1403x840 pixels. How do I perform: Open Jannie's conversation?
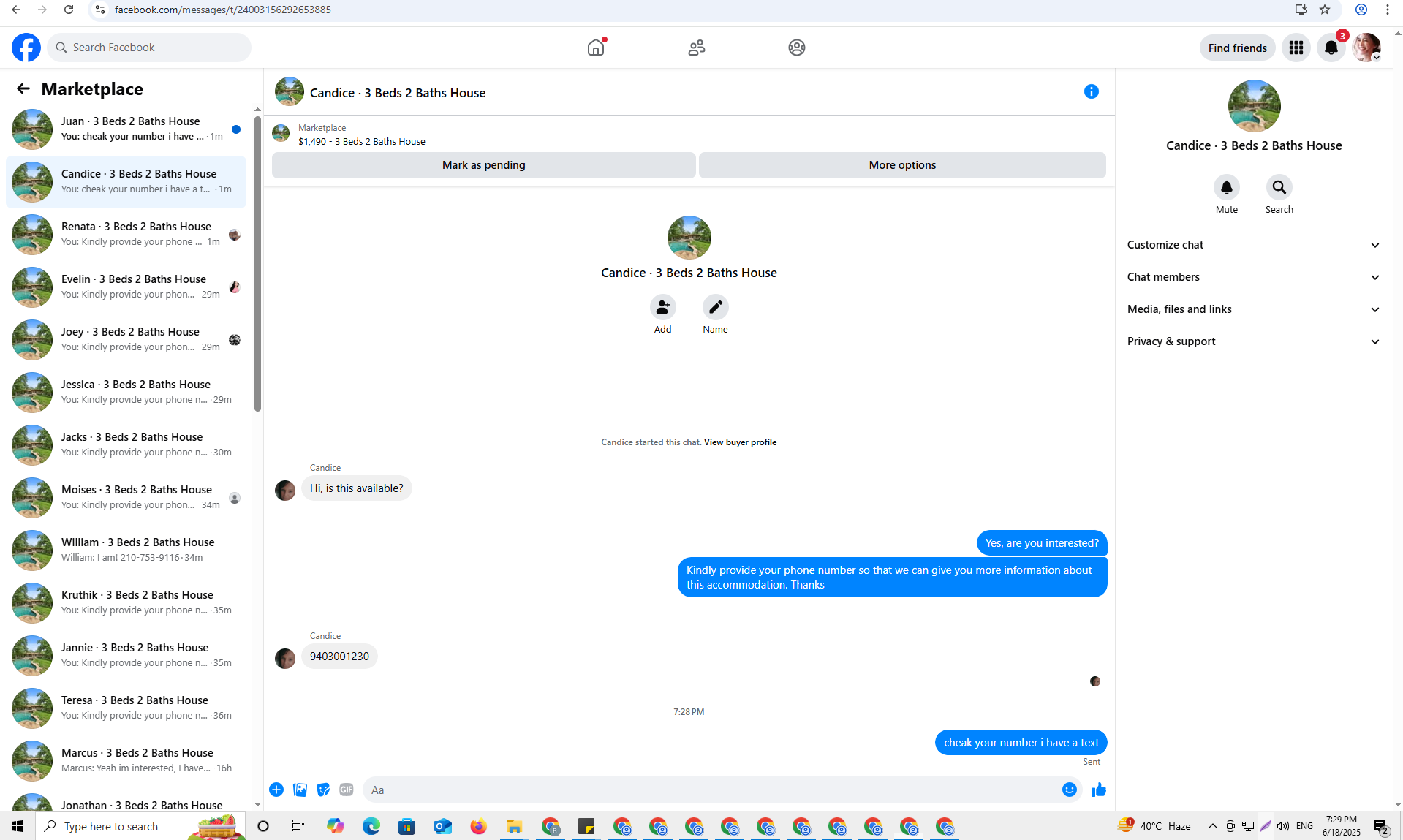(x=126, y=655)
